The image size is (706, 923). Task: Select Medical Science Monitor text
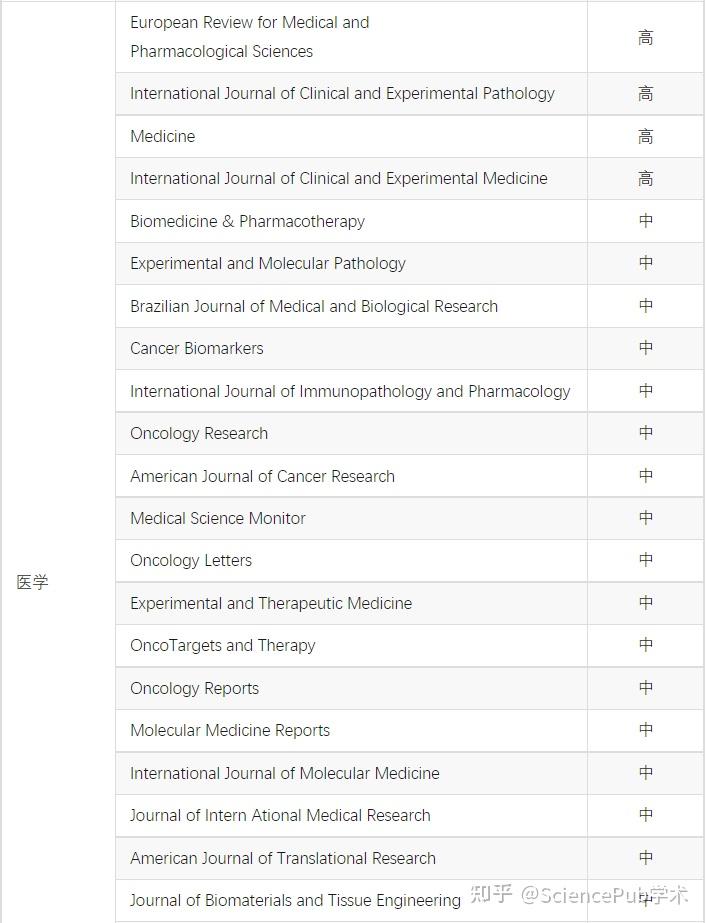(218, 518)
